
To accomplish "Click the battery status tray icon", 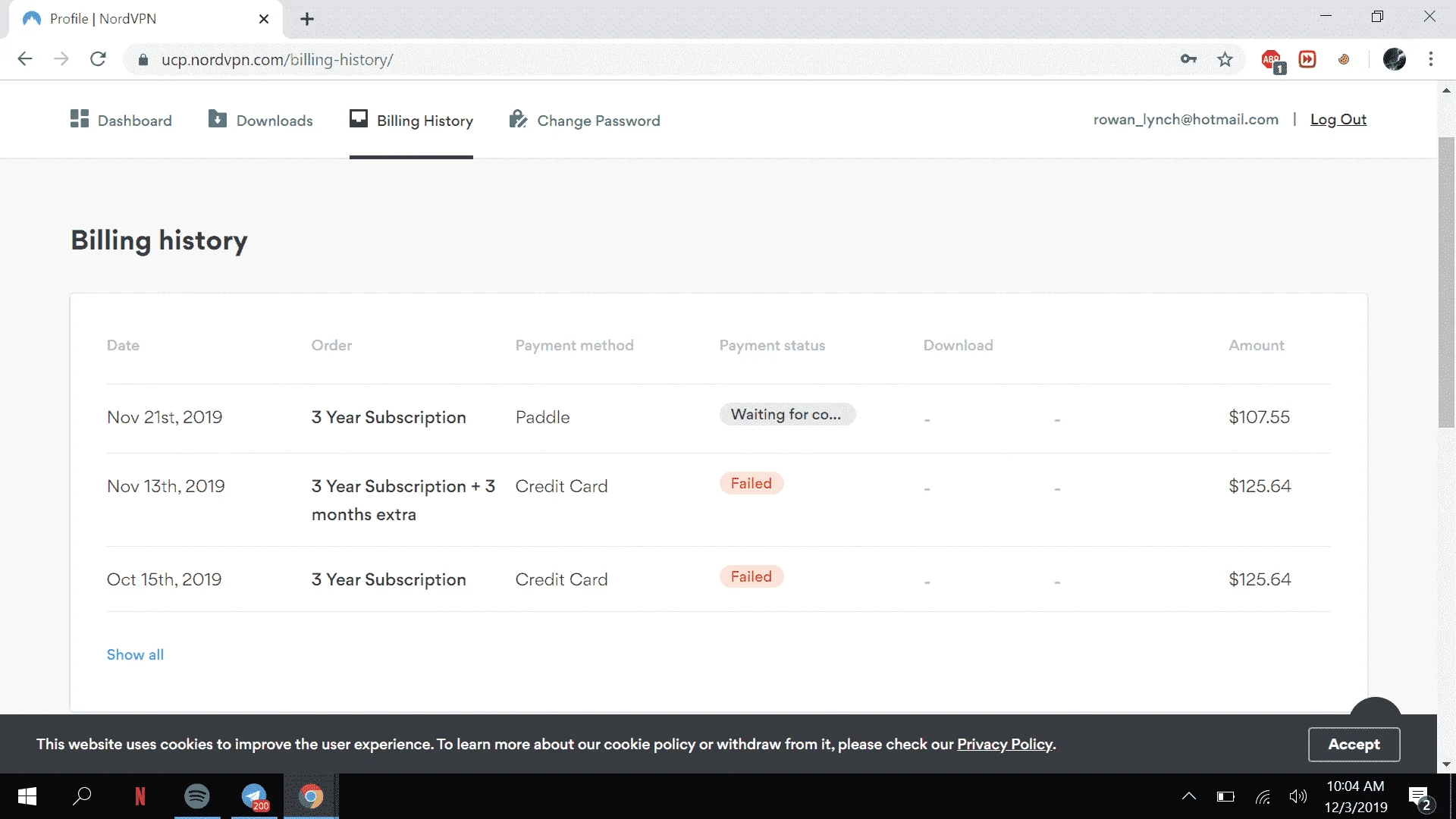I will [1225, 796].
